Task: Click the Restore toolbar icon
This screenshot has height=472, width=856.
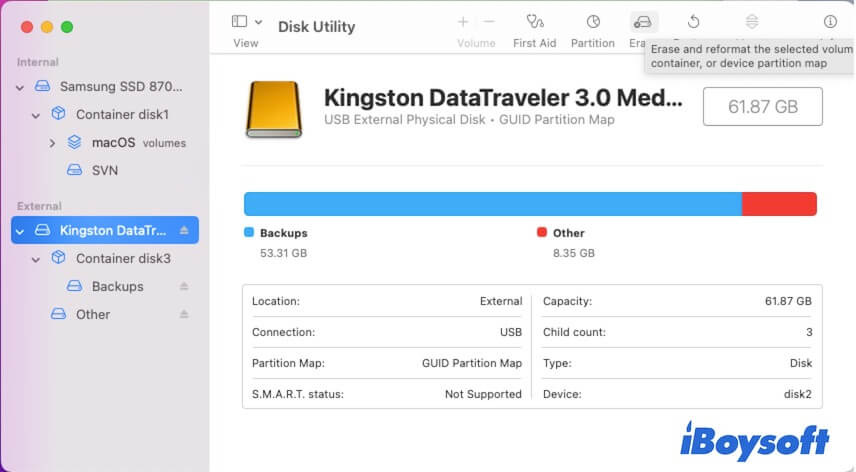Action: coord(693,22)
